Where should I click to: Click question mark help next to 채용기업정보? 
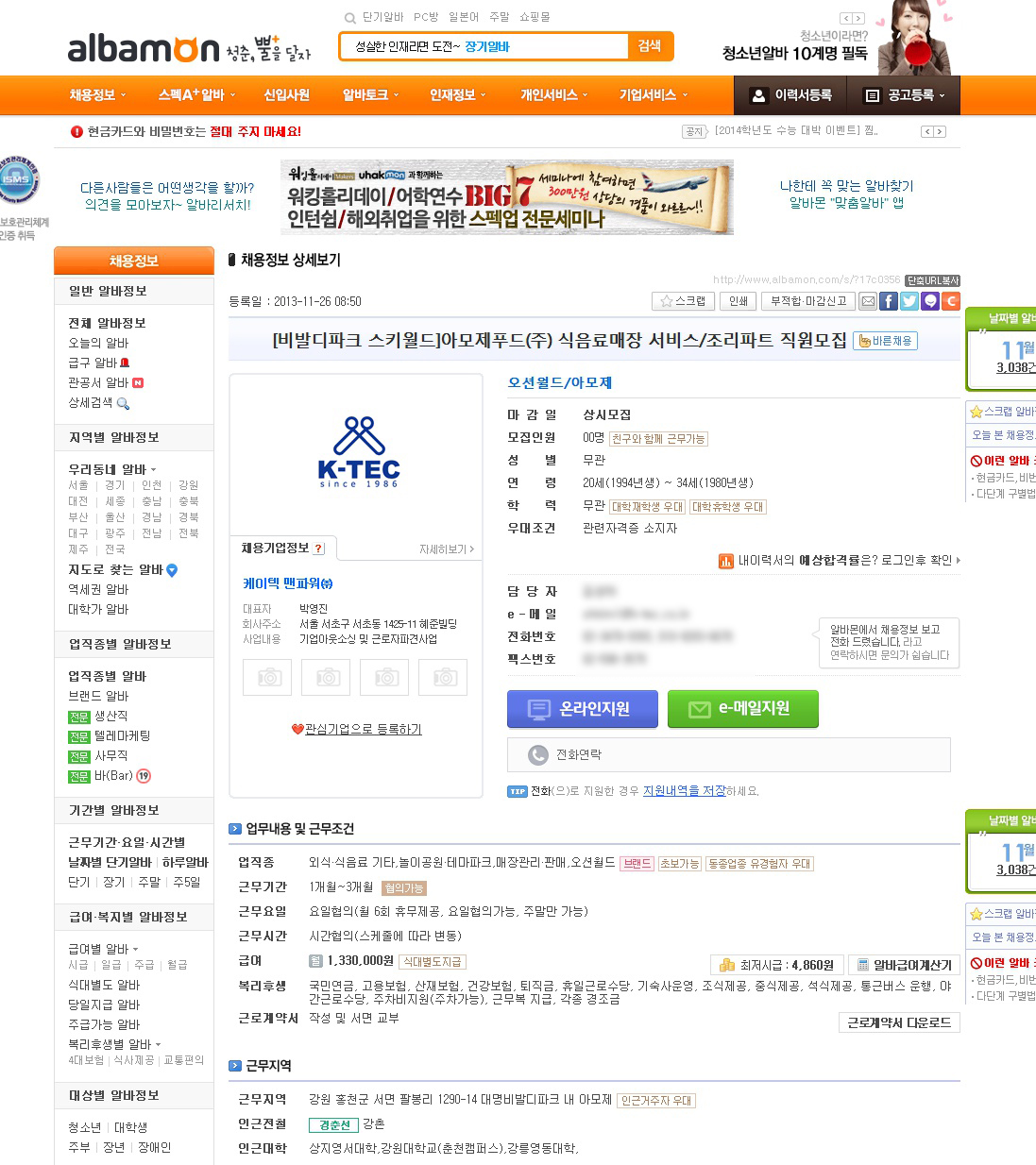click(318, 549)
